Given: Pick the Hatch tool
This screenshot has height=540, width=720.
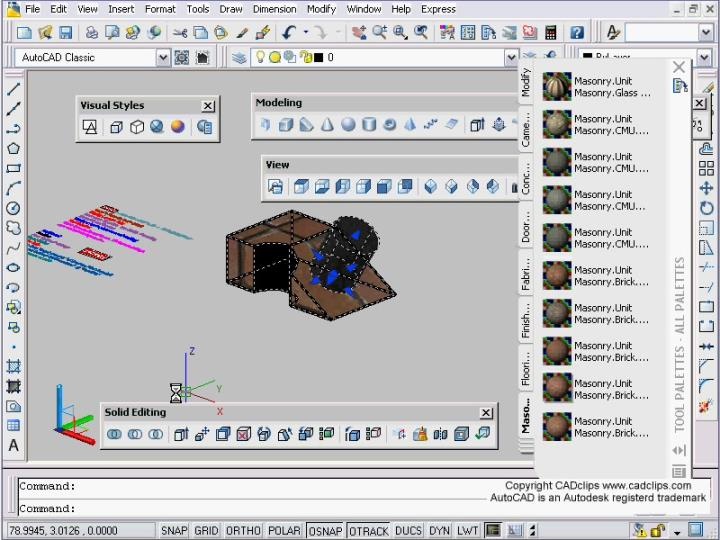Looking at the screenshot, I should tap(13, 366).
